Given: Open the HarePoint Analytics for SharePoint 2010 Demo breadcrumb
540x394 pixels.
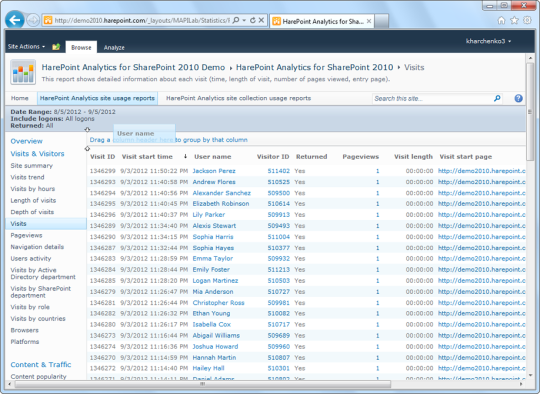Looking at the screenshot, I should pos(133,68).
